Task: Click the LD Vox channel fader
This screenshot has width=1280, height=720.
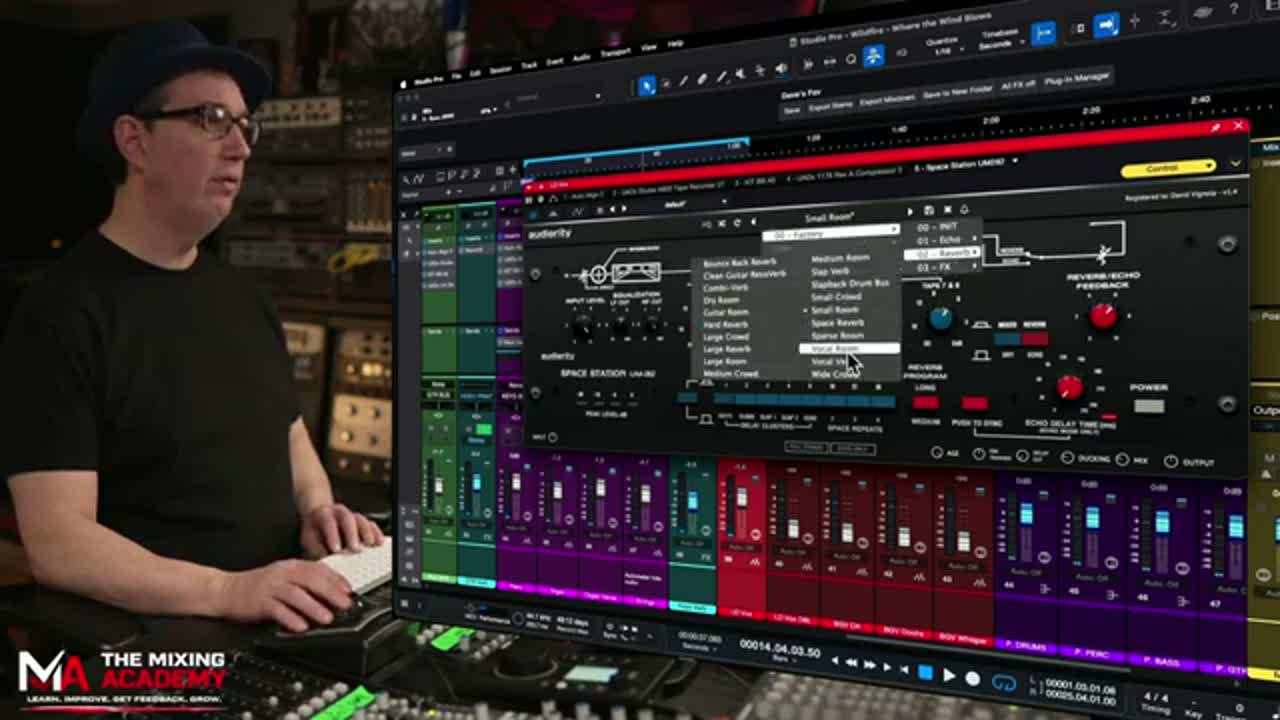Action: pos(742,497)
